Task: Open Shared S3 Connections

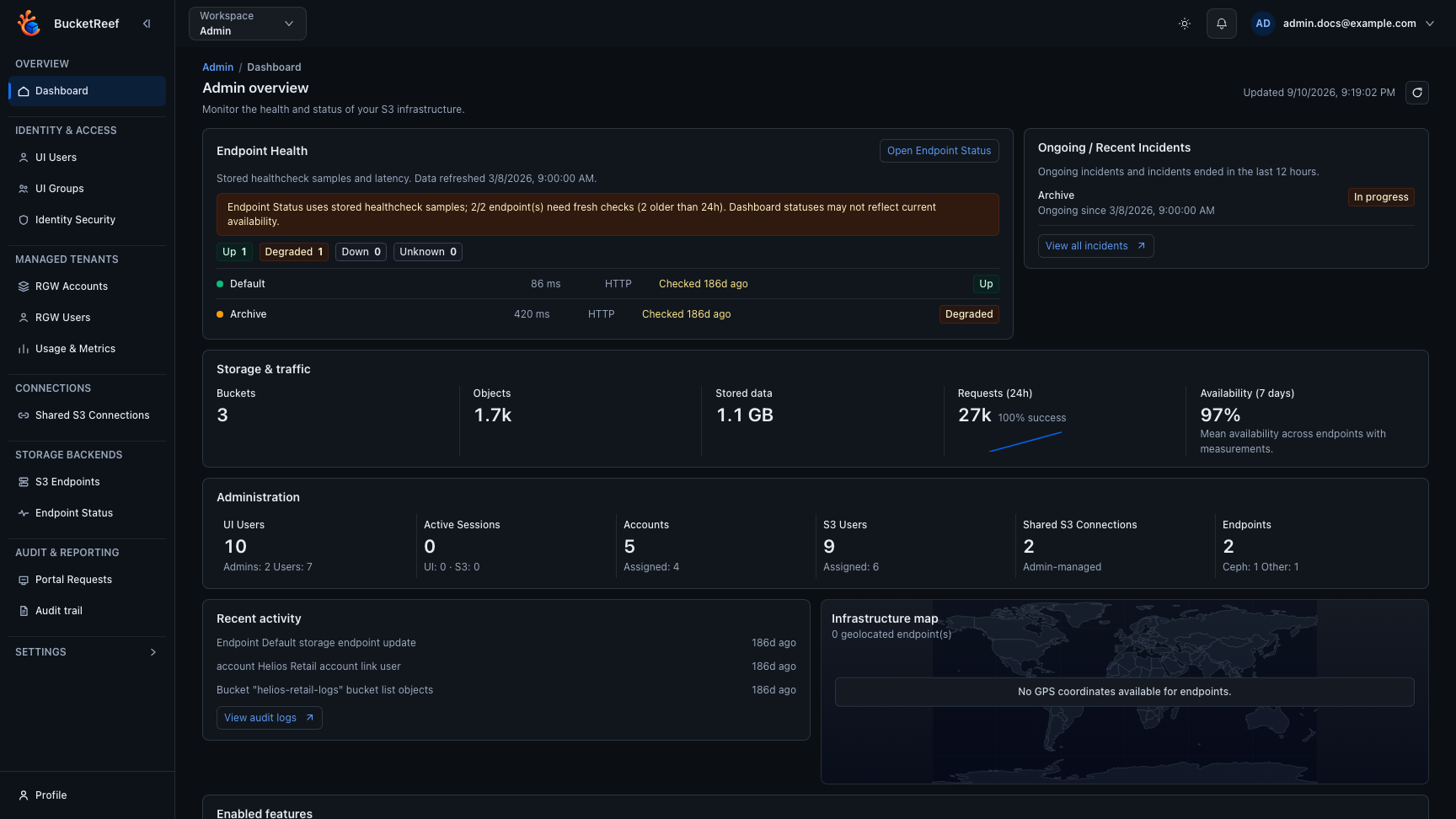Action: (87, 415)
